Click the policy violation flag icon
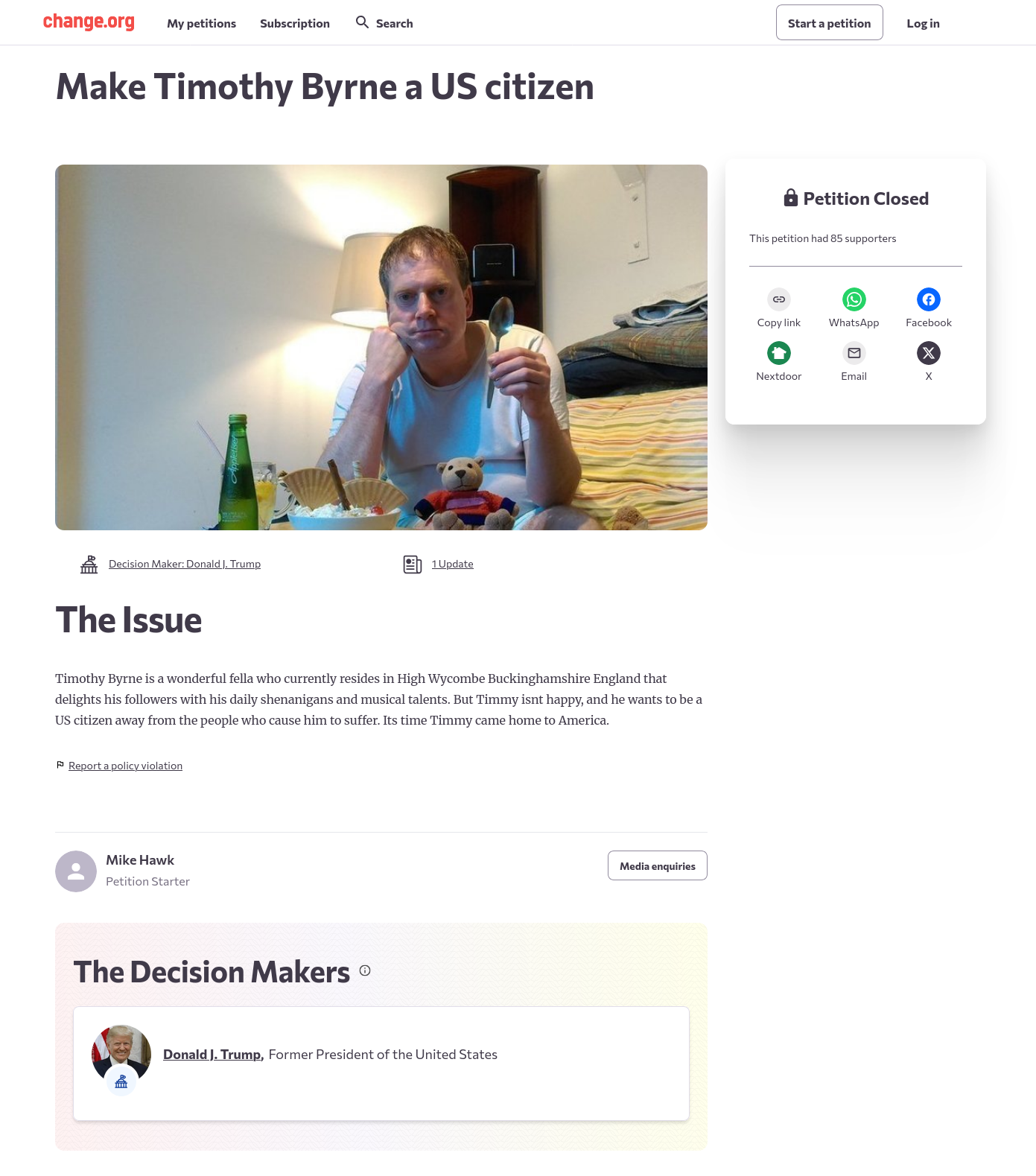The image size is (1036, 1176). pos(60,765)
